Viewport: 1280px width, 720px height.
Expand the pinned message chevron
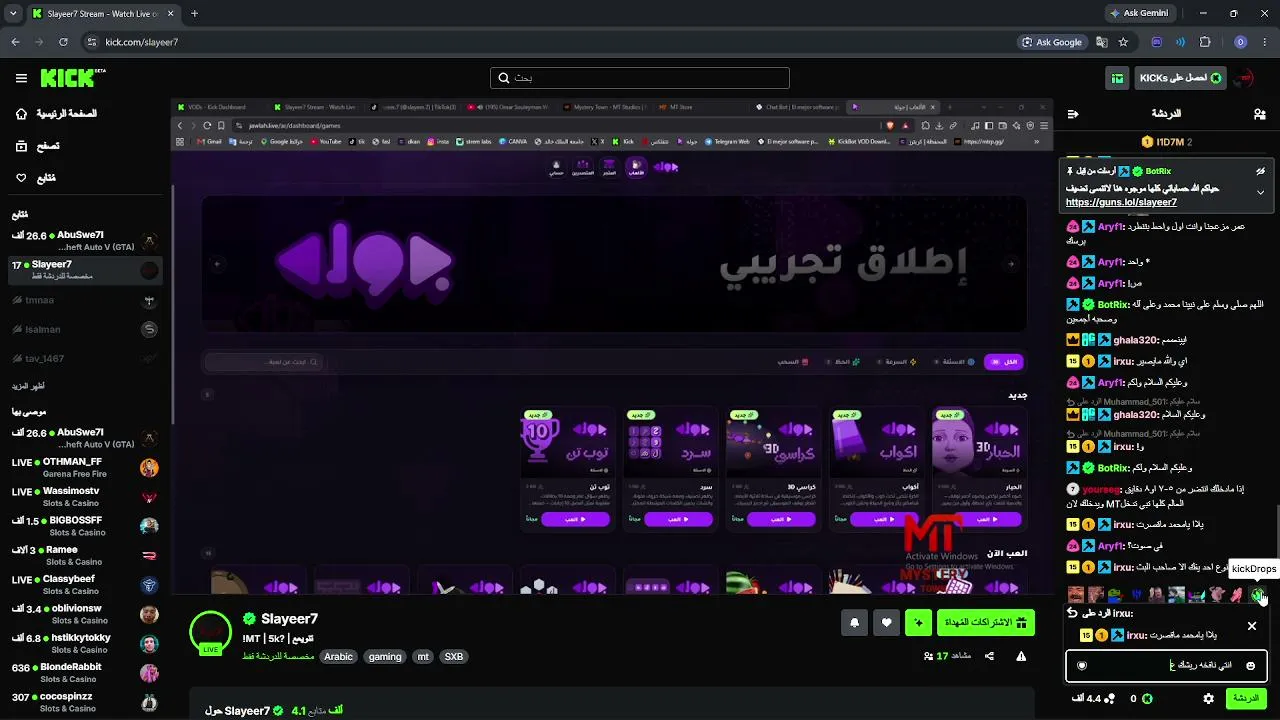pos(1260,192)
